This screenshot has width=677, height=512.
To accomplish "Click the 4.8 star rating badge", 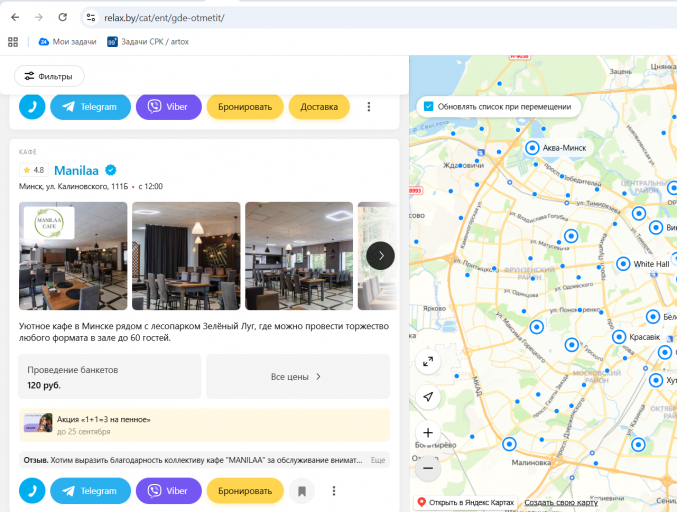I will click(34, 170).
